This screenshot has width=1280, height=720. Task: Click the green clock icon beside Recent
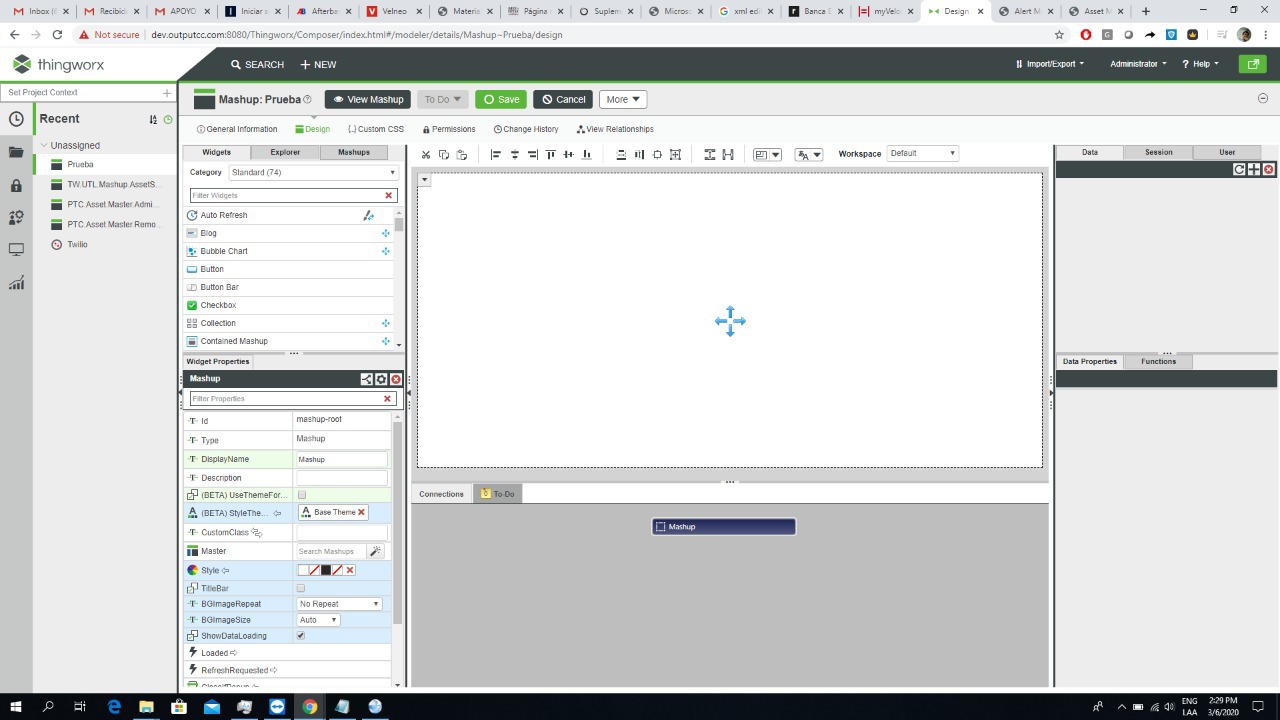click(168, 119)
